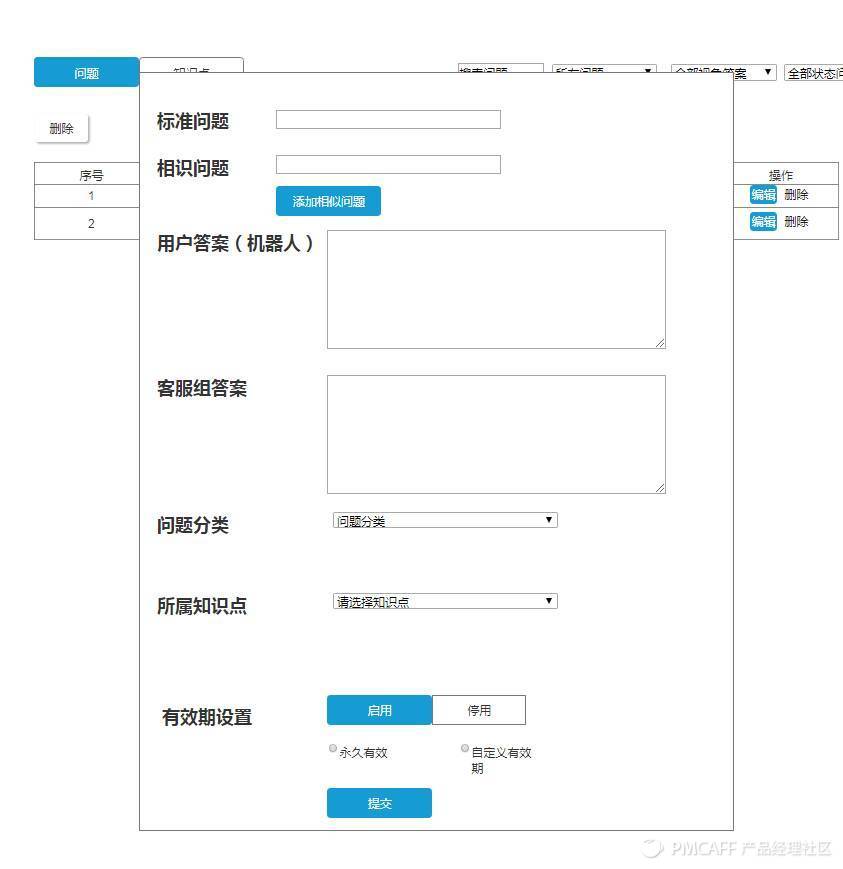Open the 问题分类 dropdown
The image size is (843, 869).
(x=444, y=520)
